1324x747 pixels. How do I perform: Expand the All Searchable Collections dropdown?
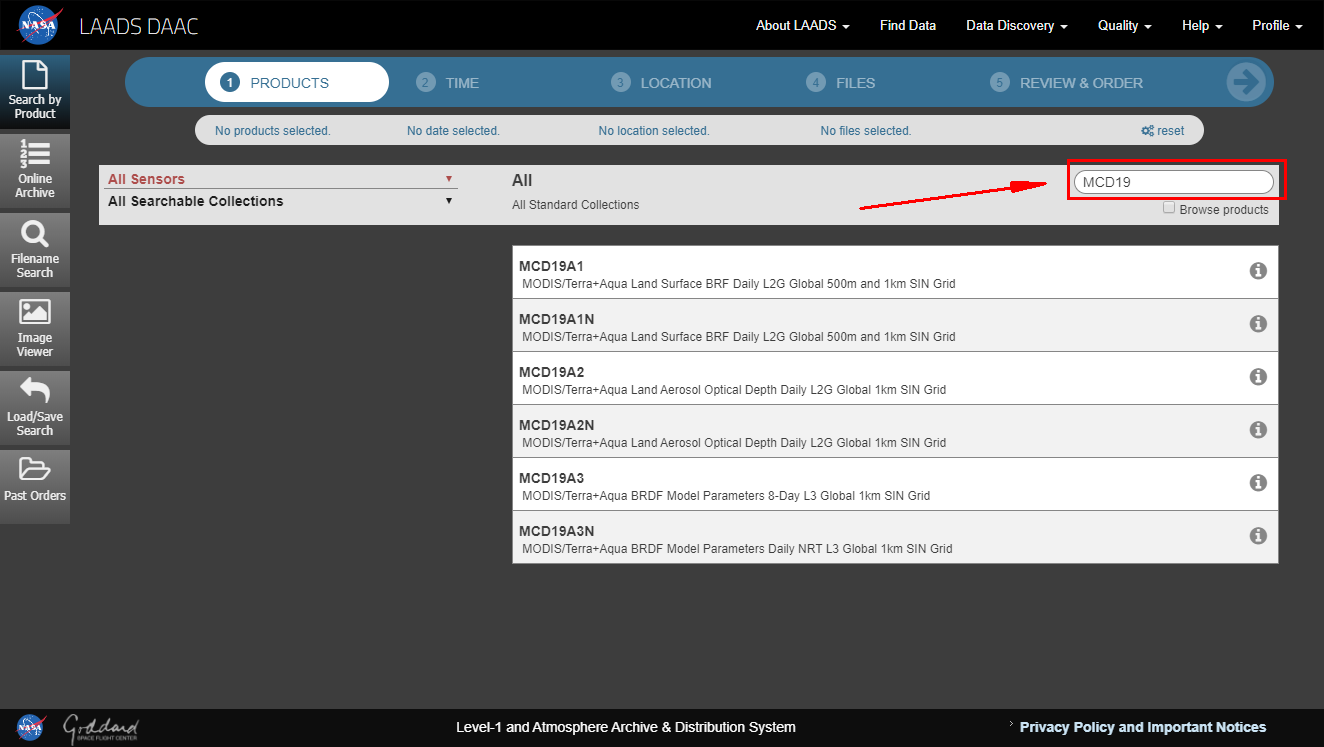click(281, 201)
